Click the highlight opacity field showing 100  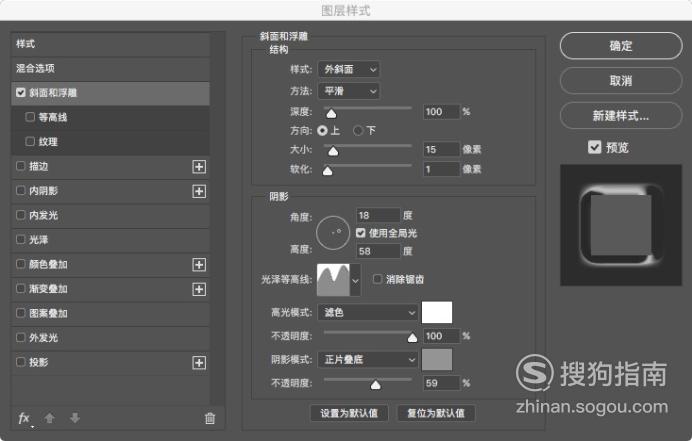coord(441,336)
